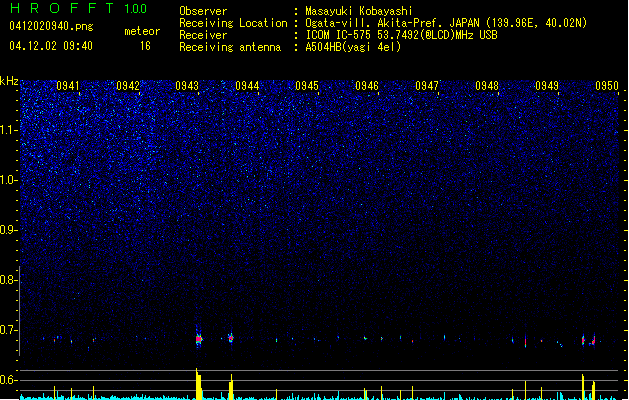Click the Receiving antenna label
The image size is (629, 400).
coord(230,47)
